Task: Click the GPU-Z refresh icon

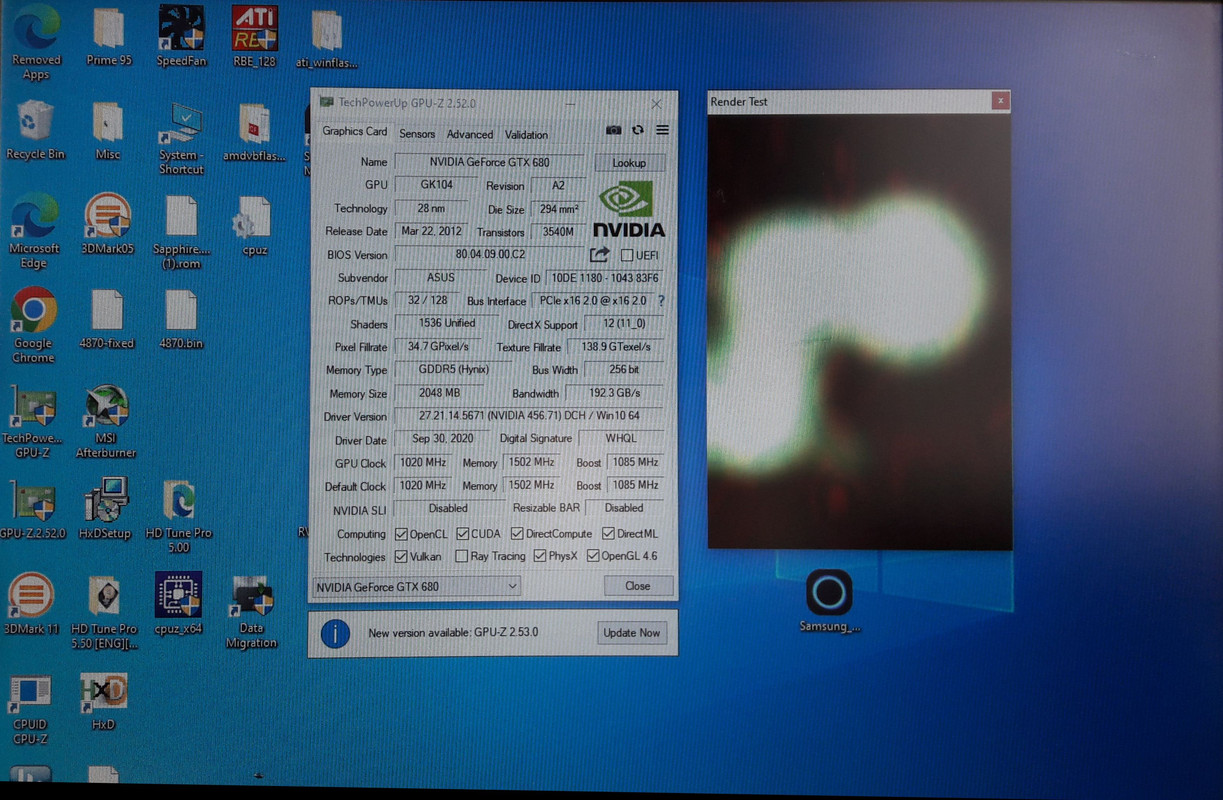Action: pos(638,130)
